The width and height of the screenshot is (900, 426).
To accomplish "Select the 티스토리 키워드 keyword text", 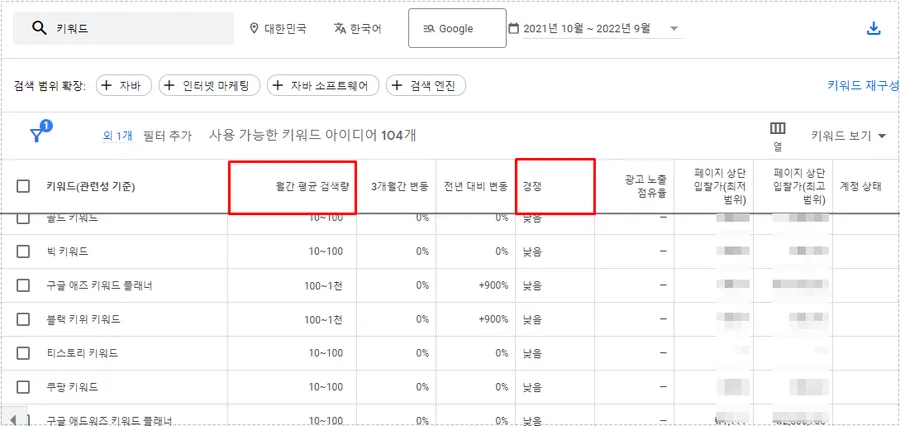I will pyautogui.click(x=82, y=353).
